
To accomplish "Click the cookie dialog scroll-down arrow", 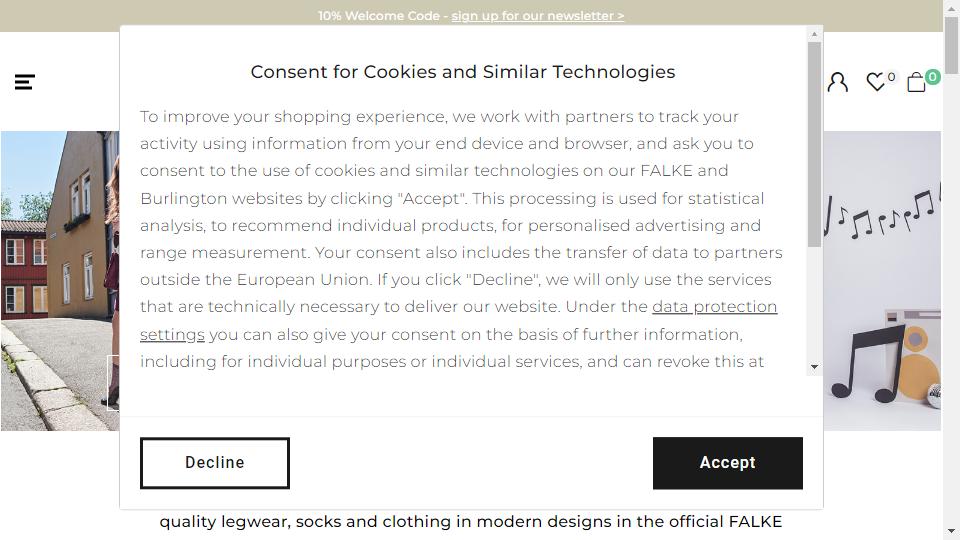I will 814,367.
